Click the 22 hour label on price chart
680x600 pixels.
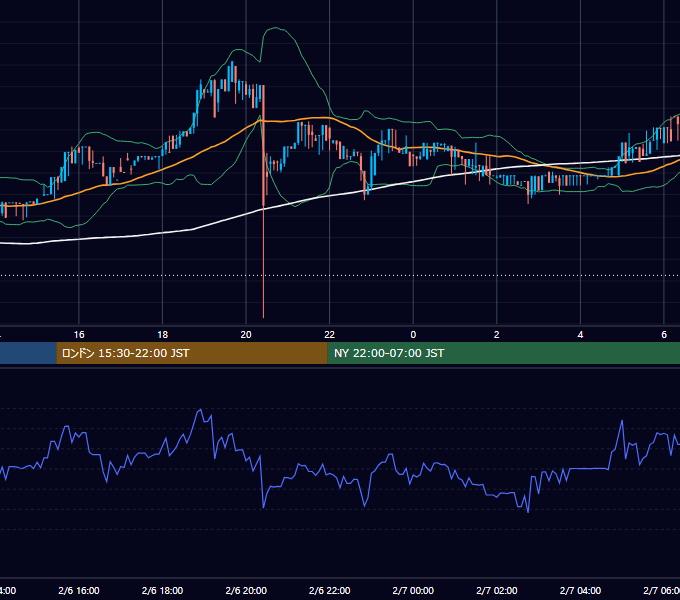pyautogui.click(x=330, y=335)
